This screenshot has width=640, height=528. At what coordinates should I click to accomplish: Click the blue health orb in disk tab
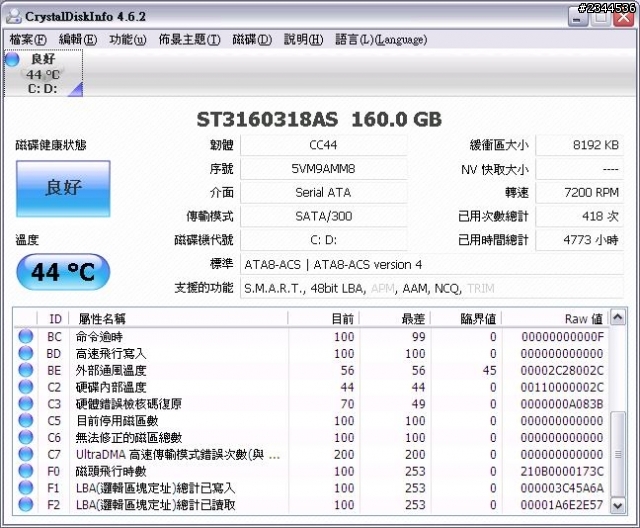(12, 59)
